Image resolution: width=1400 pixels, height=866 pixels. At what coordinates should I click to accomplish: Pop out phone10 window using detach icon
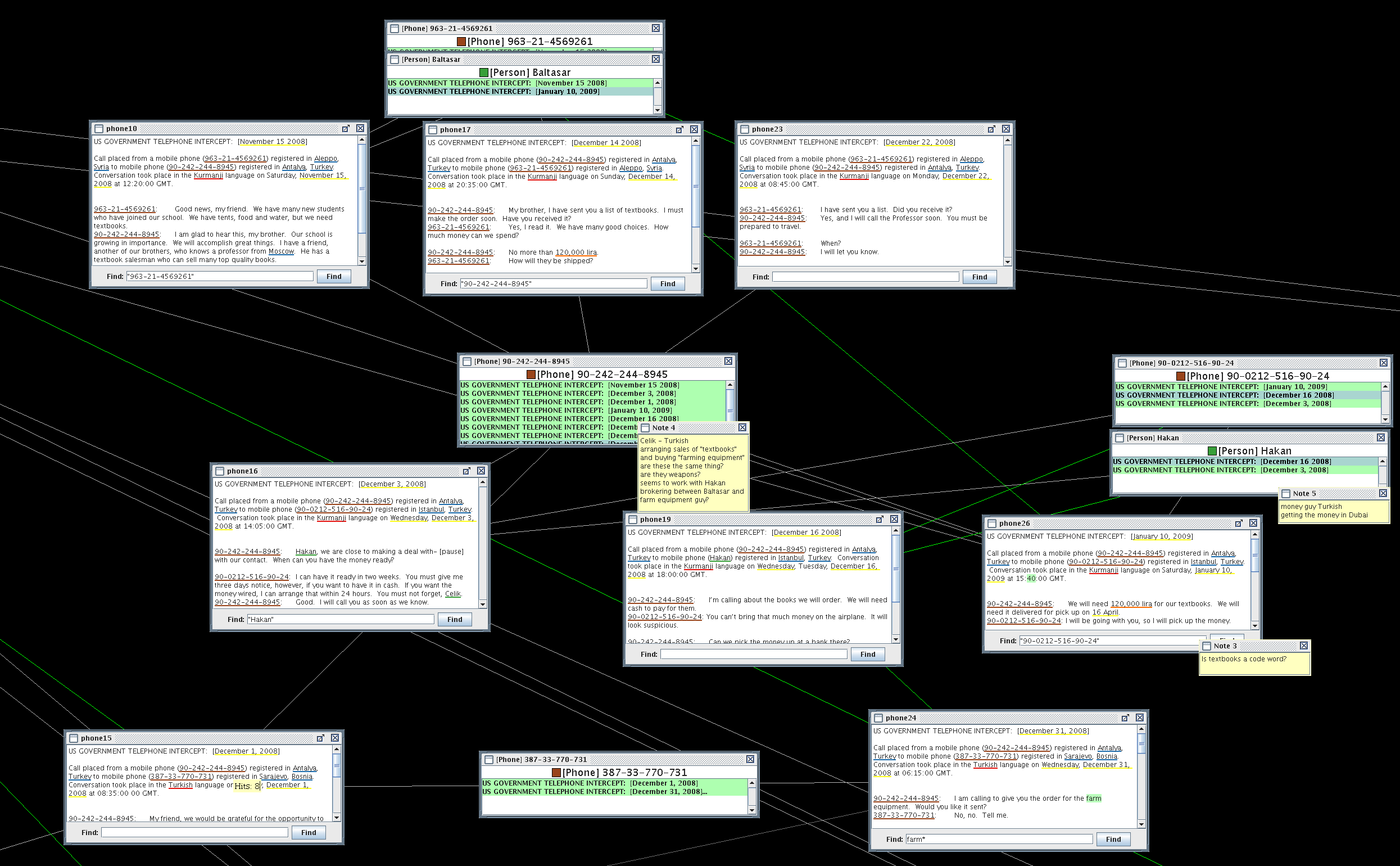coord(346,129)
